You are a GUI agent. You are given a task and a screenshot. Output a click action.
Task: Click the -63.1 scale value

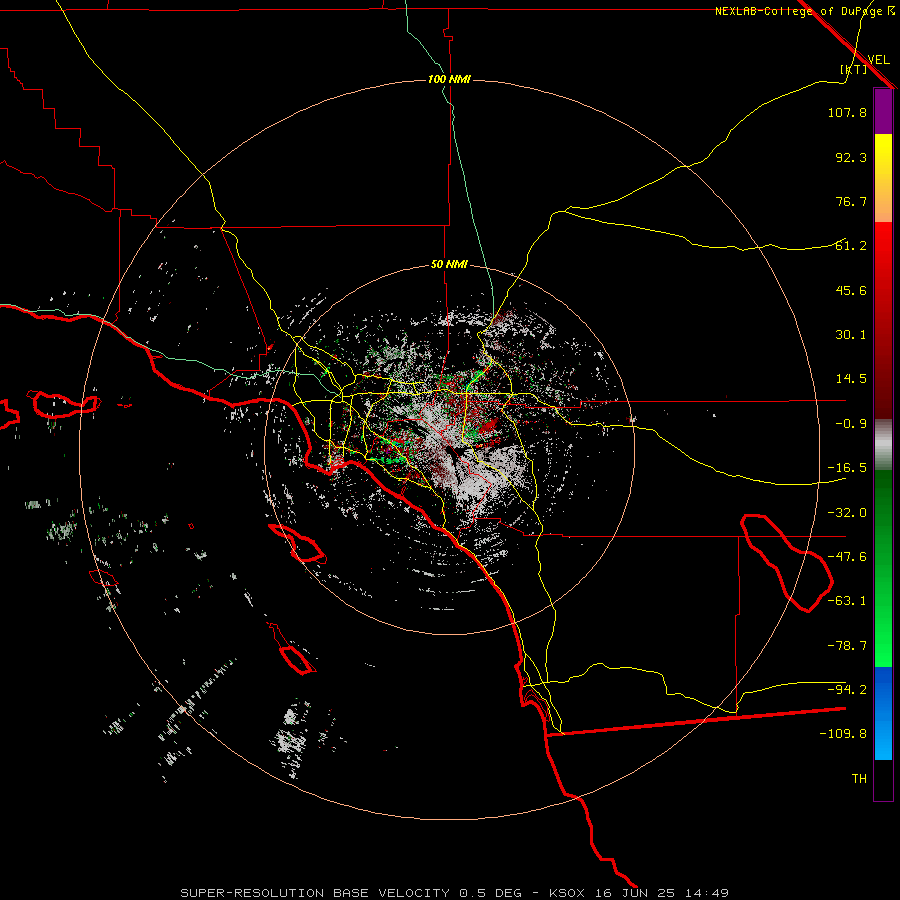point(847,601)
